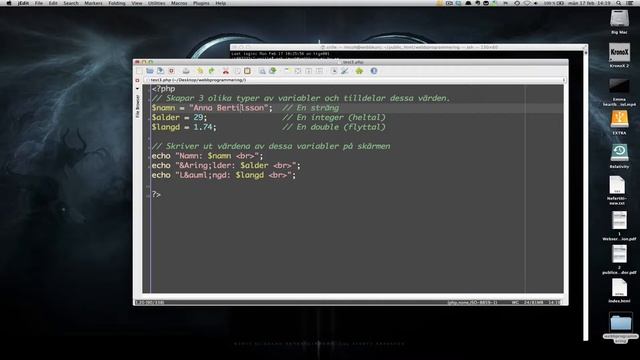The width and height of the screenshot is (640, 360).
Task: Click the Split Horizontally icon
Action: (x=309, y=71)
